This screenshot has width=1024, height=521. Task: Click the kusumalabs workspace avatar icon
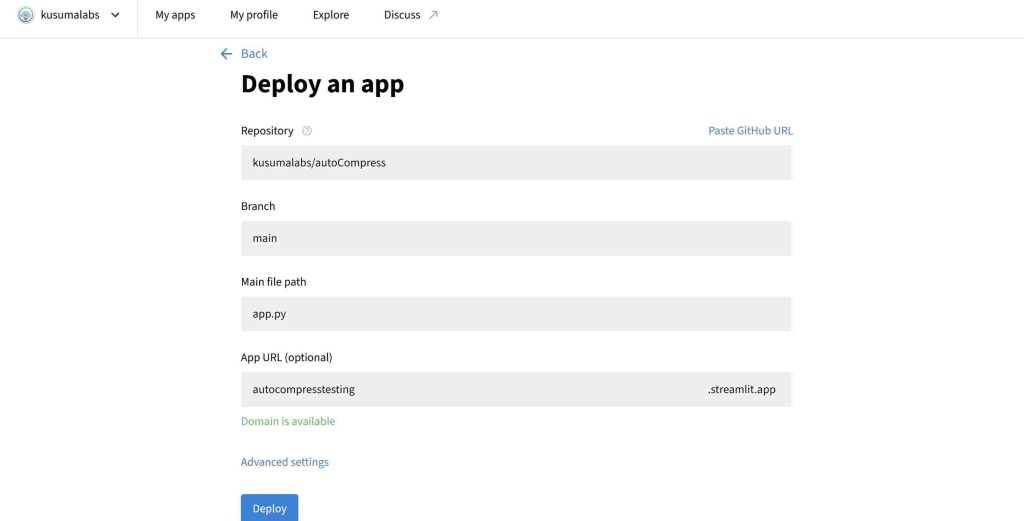[x=26, y=15]
